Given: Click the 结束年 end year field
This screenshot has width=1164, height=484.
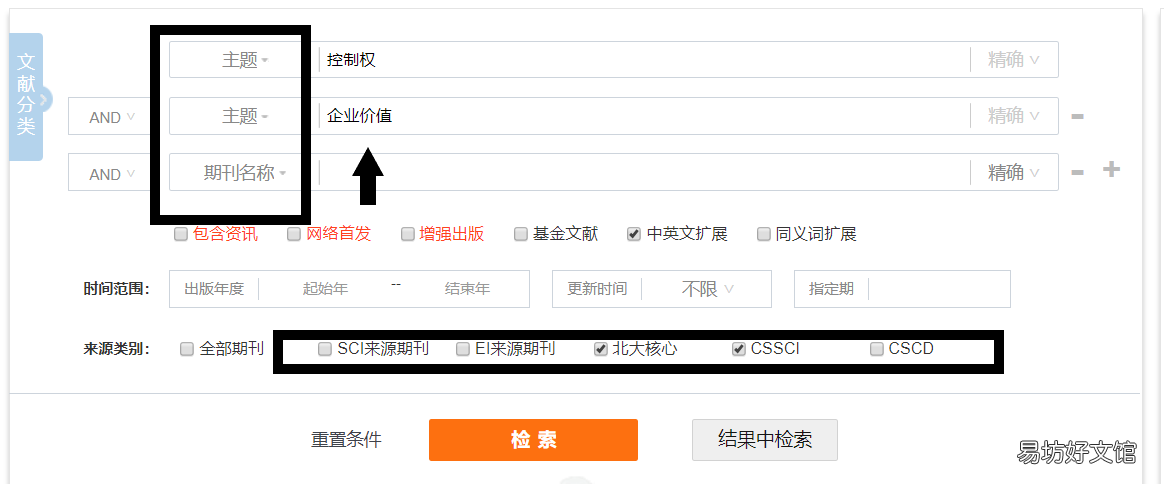Looking at the screenshot, I should pyautogui.click(x=467, y=289).
